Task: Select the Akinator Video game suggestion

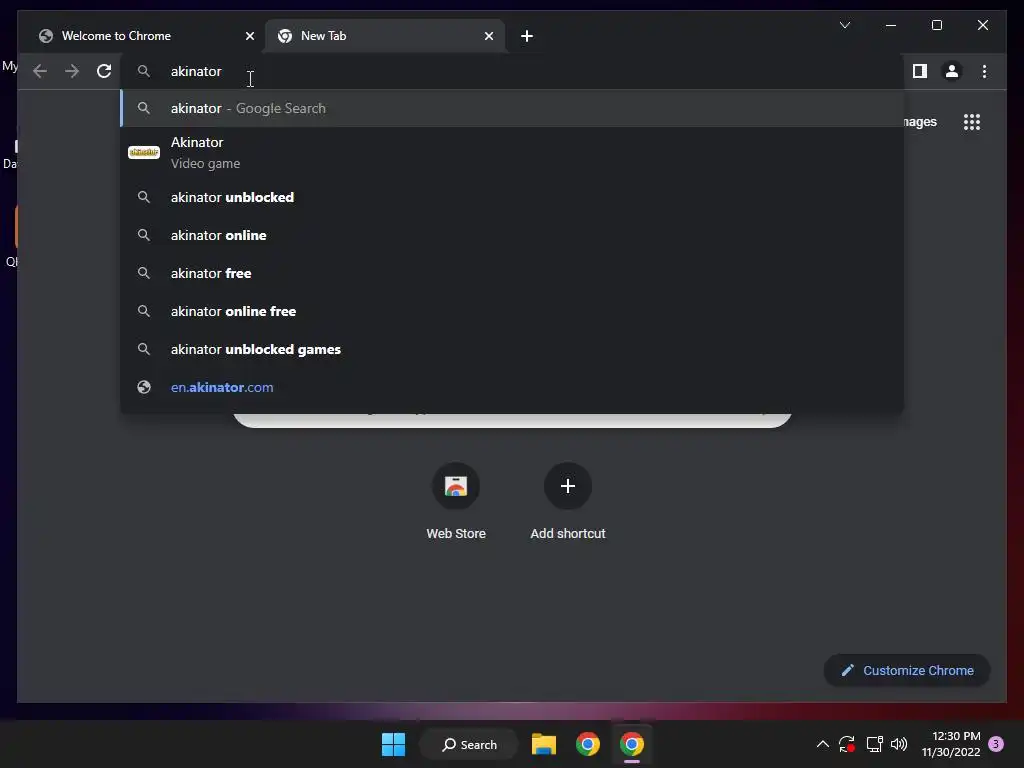Action: [512, 153]
